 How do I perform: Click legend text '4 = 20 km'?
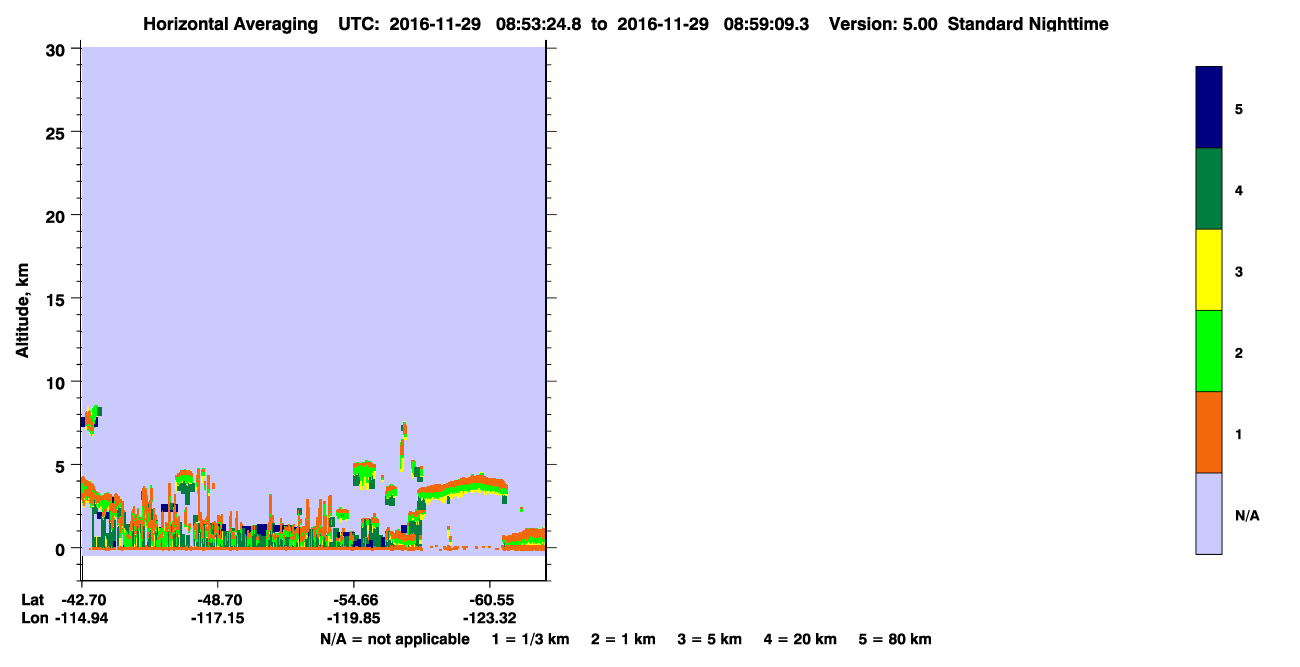(x=801, y=639)
